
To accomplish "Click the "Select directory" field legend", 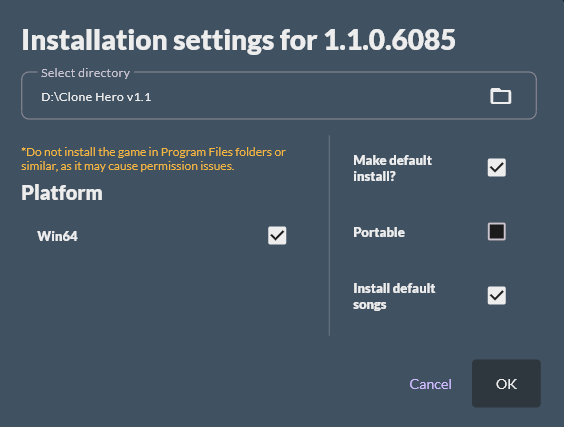I will (85, 73).
